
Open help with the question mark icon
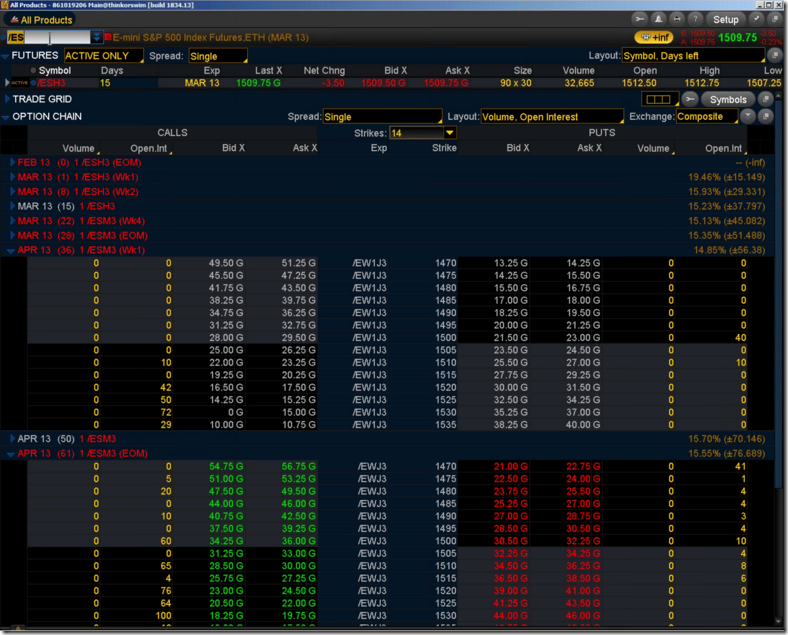tap(695, 19)
